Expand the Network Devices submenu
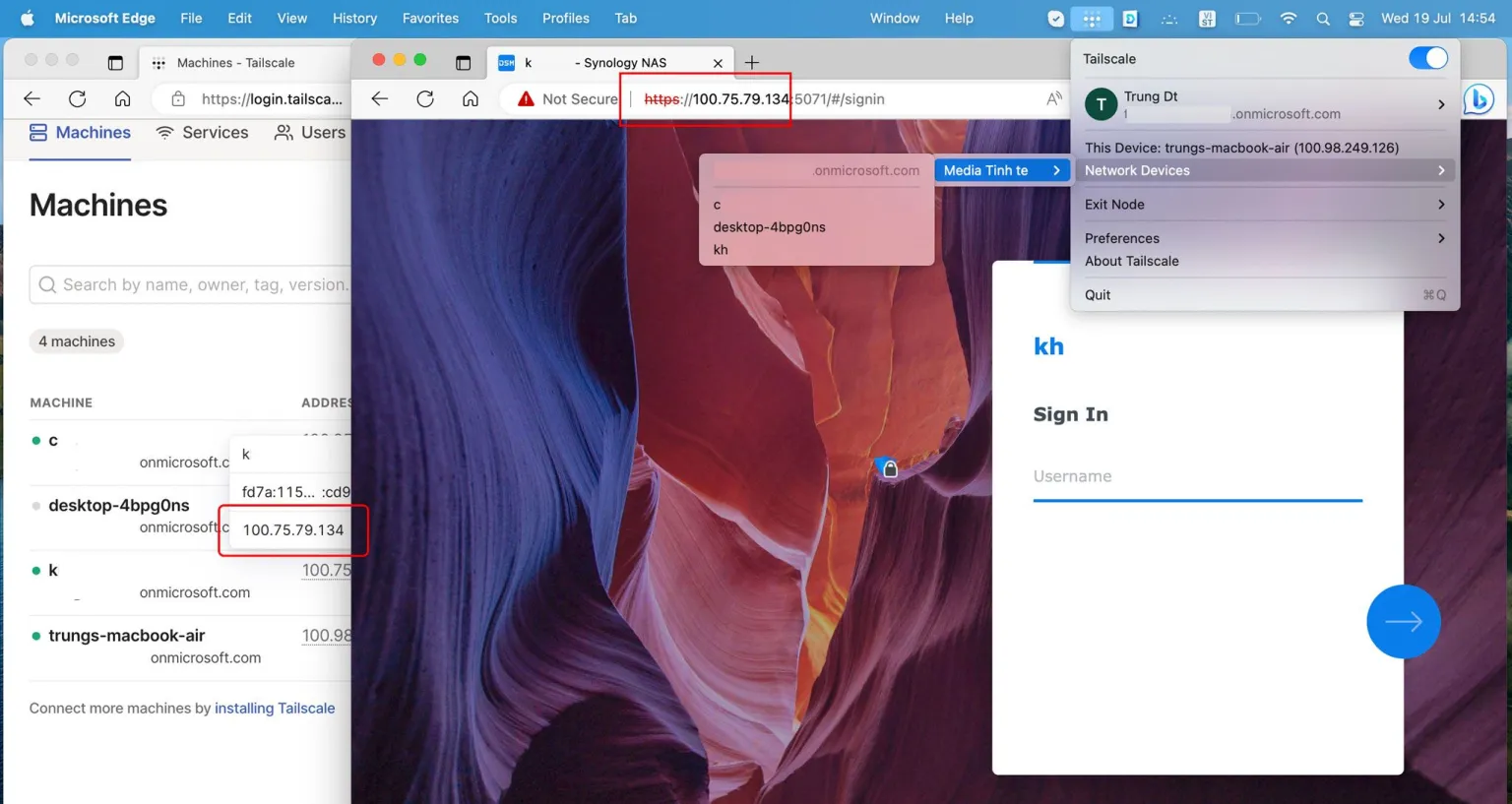The width and height of the screenshot is (1512, 804). point(1440,170)
